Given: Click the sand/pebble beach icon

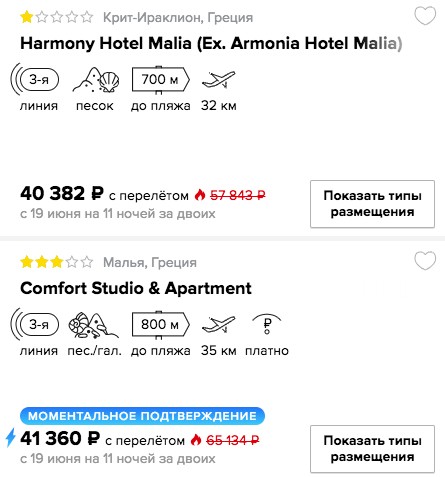Looking at the screenshot, I should pos(93,325).
